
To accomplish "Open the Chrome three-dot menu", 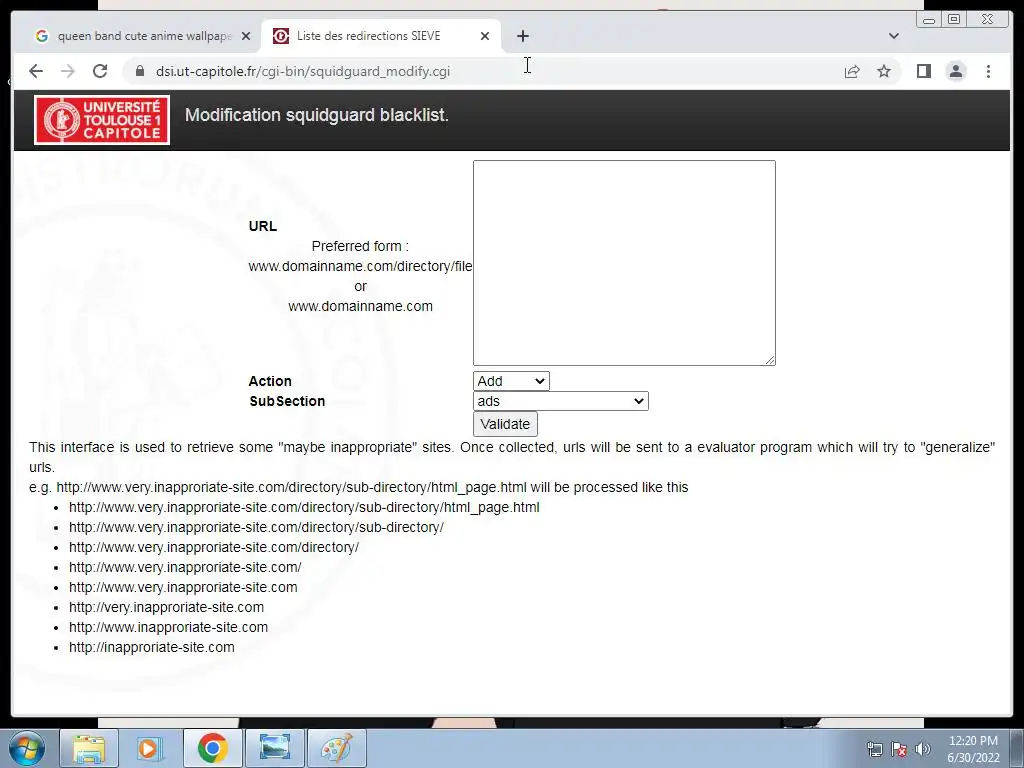I will [988, 71].
